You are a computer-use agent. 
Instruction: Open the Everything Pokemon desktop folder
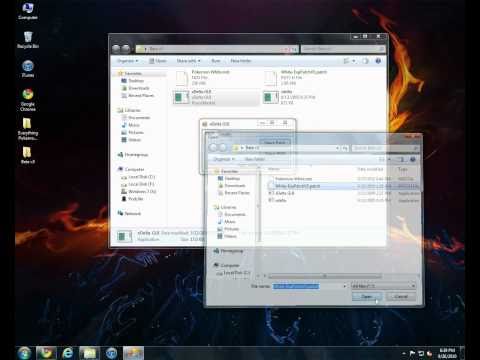(x=28, y=129)
